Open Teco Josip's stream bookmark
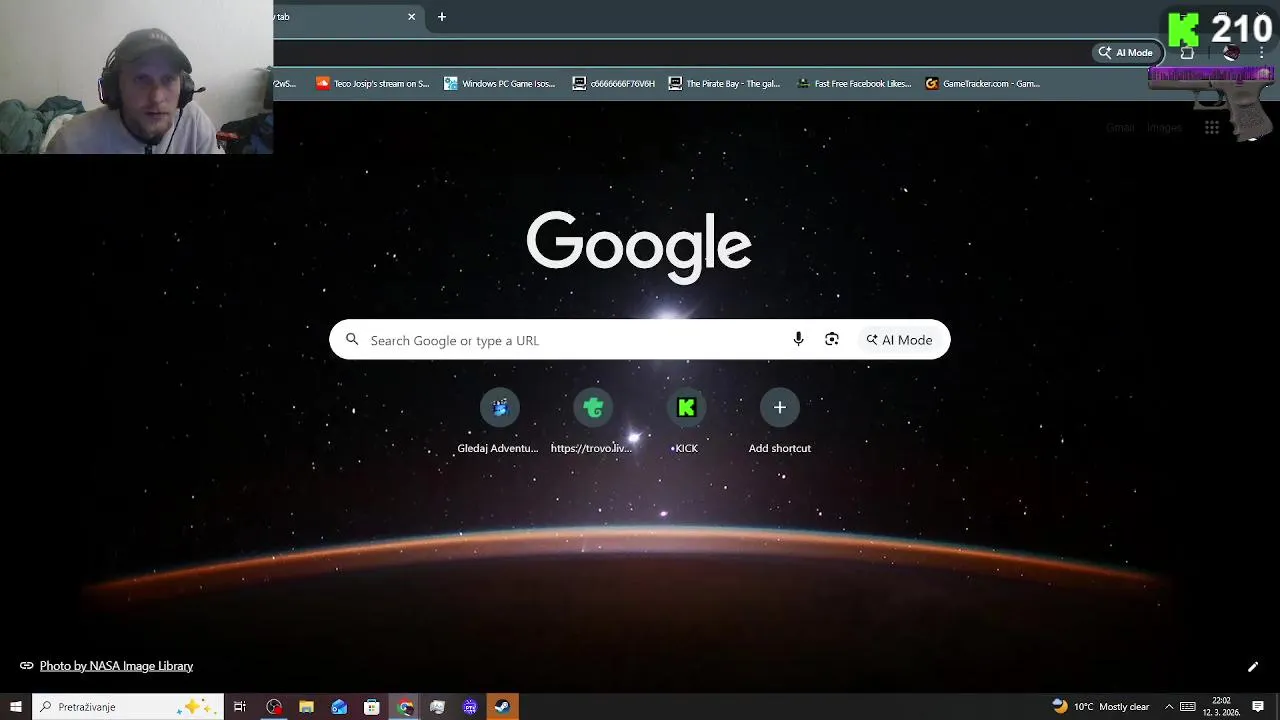The width and height of the screenshot is (1280, 720). click(373, 84)
